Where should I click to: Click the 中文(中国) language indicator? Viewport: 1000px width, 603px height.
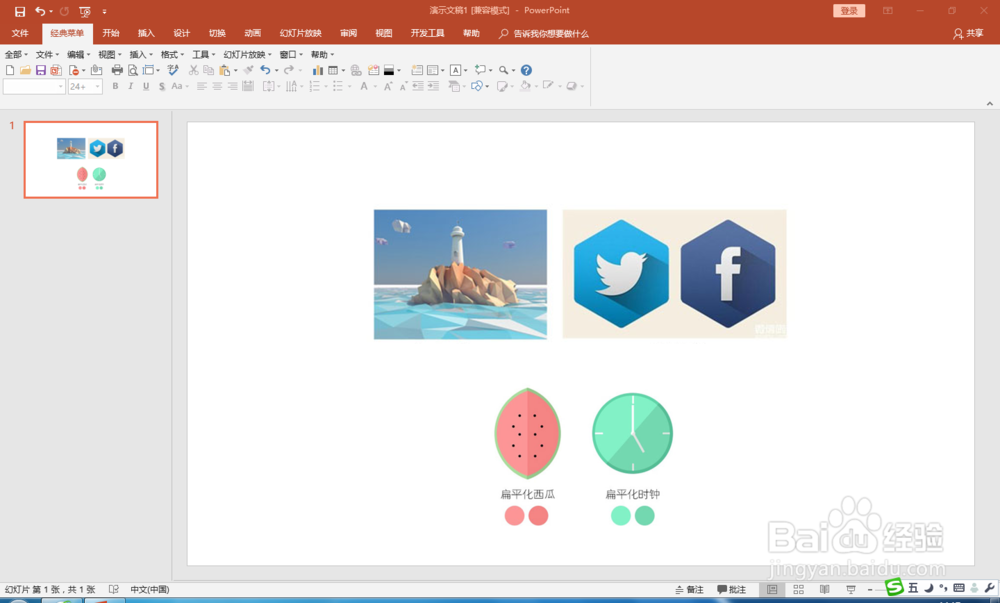tap(150, 590)
